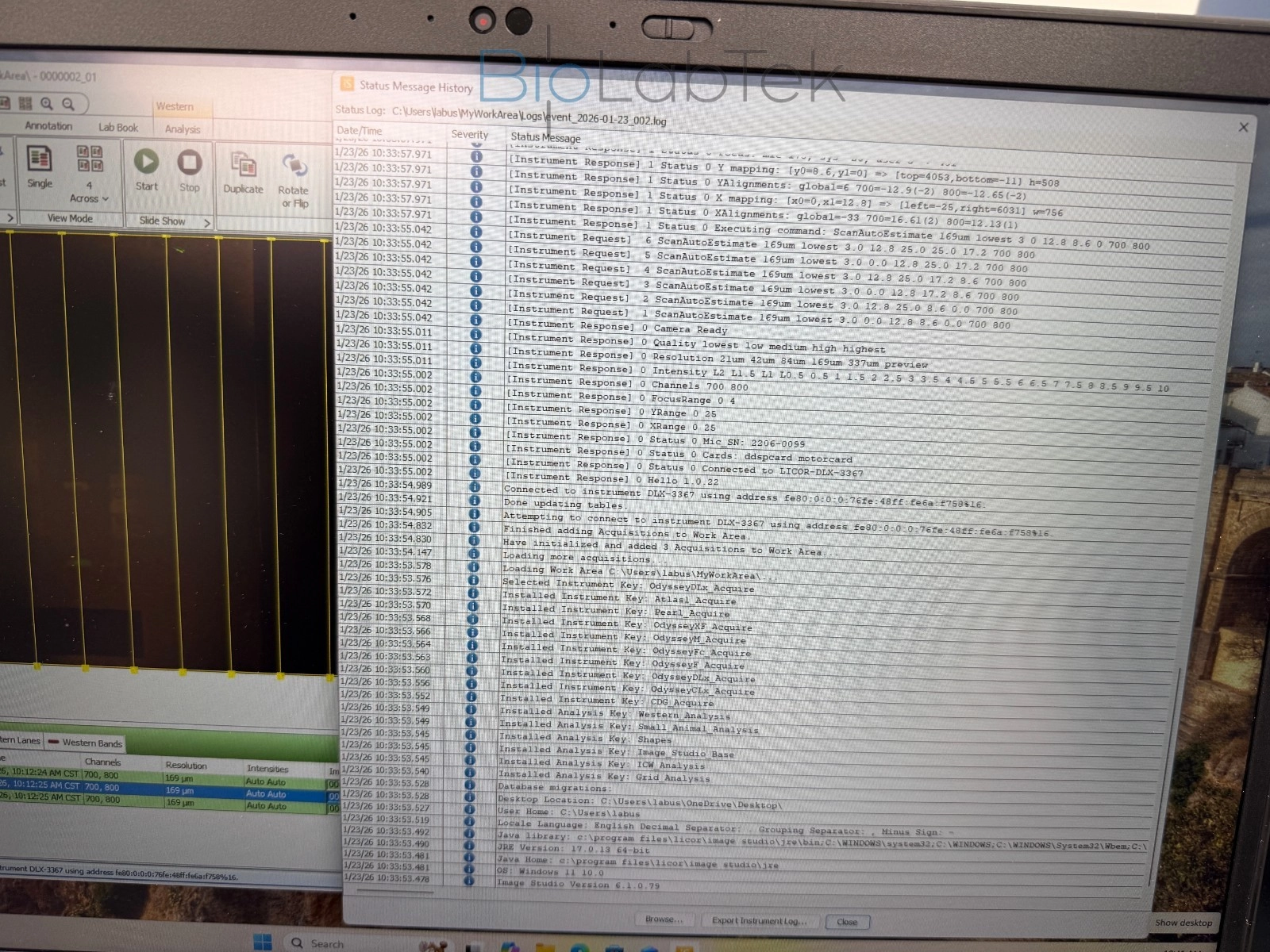Expand the Slide Show group chevron
1270x952 pixels.
(x=207, y=223)
